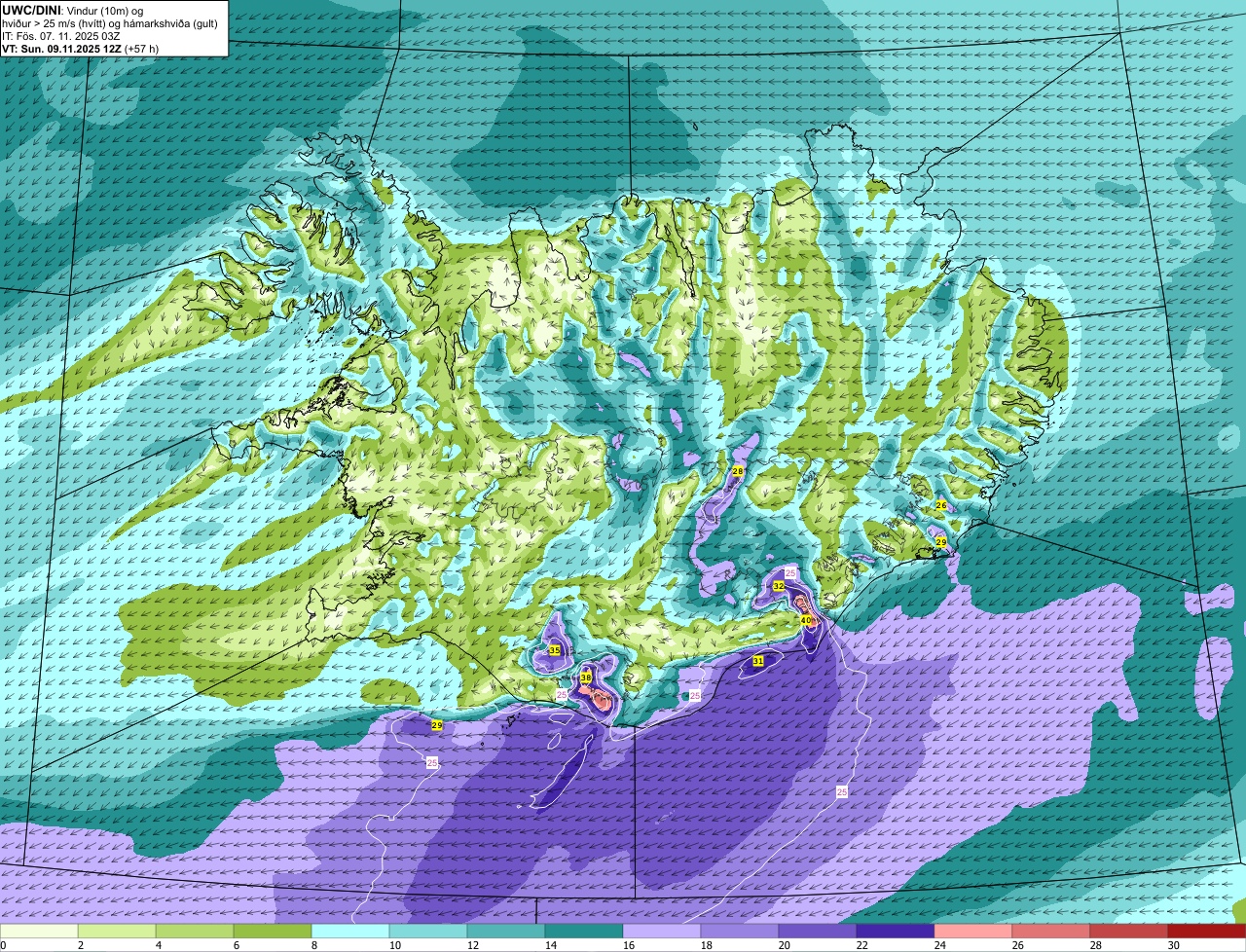Click the yellow 40 peak gust label
The width and height of the screenshot is (1246, 952).
(805, 620)
